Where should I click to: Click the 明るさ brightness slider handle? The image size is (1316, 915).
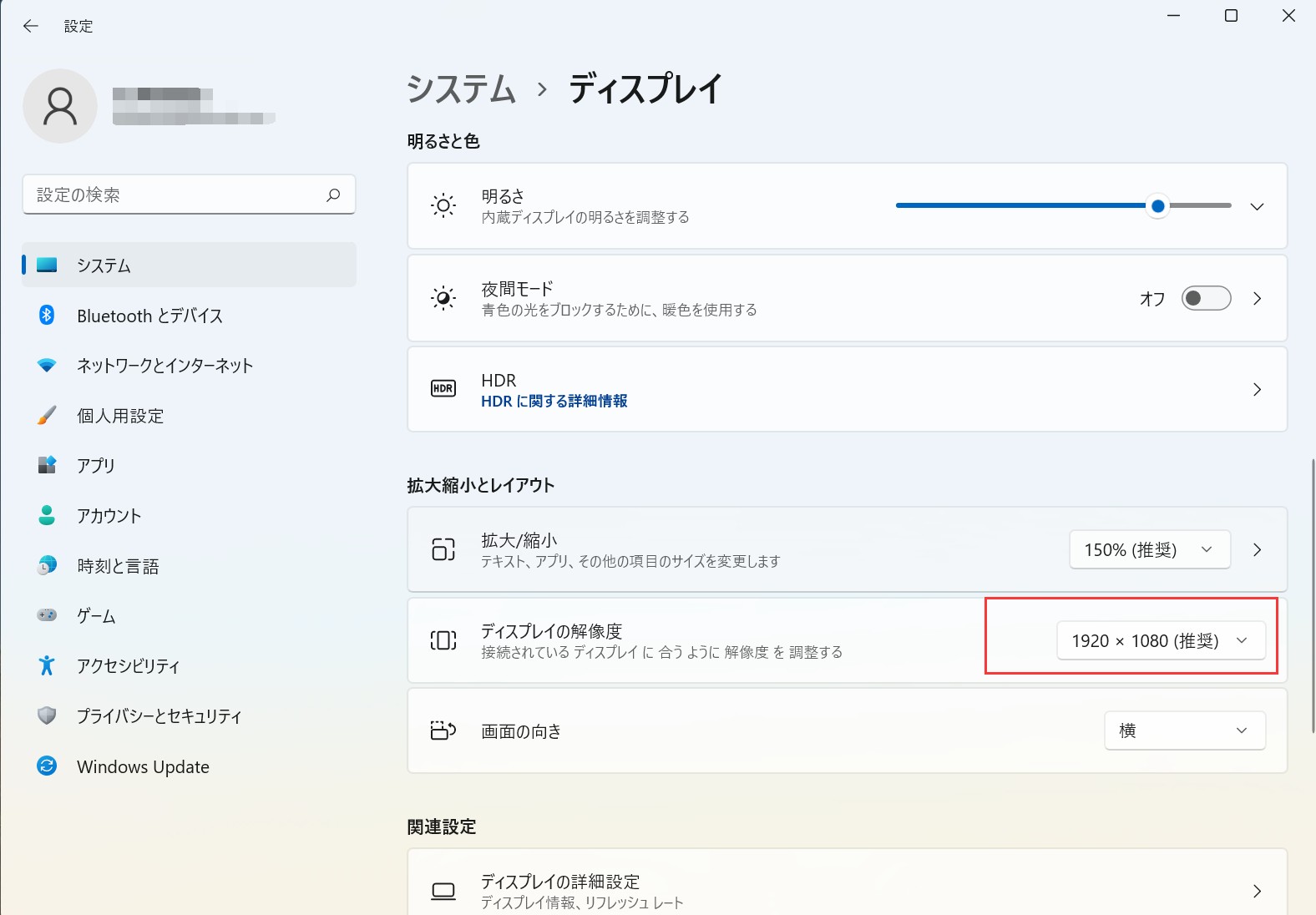click(1157, 205)
